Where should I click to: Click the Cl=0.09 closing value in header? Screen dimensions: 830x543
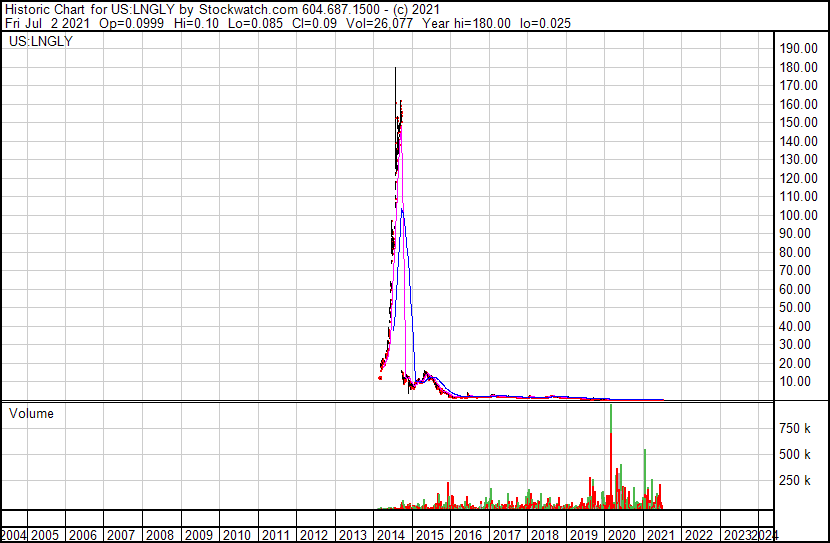point(312,23)
